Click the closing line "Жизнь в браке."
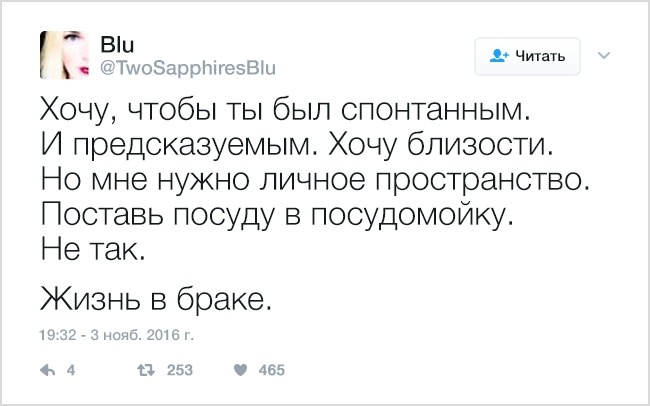Screen dimensions: 650x406 pyautogui.click(x=154, y=296)
